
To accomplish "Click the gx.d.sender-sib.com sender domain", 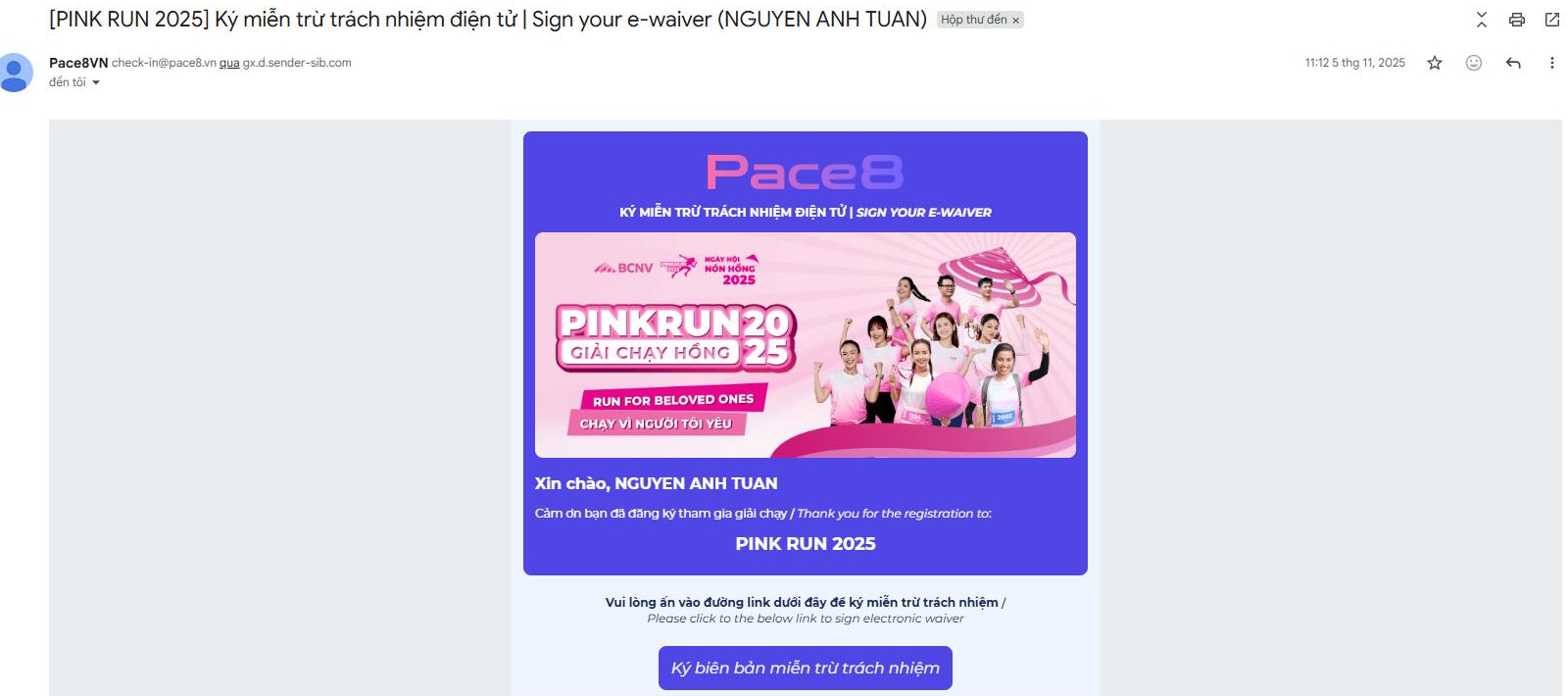I will [x=297, y=63].
